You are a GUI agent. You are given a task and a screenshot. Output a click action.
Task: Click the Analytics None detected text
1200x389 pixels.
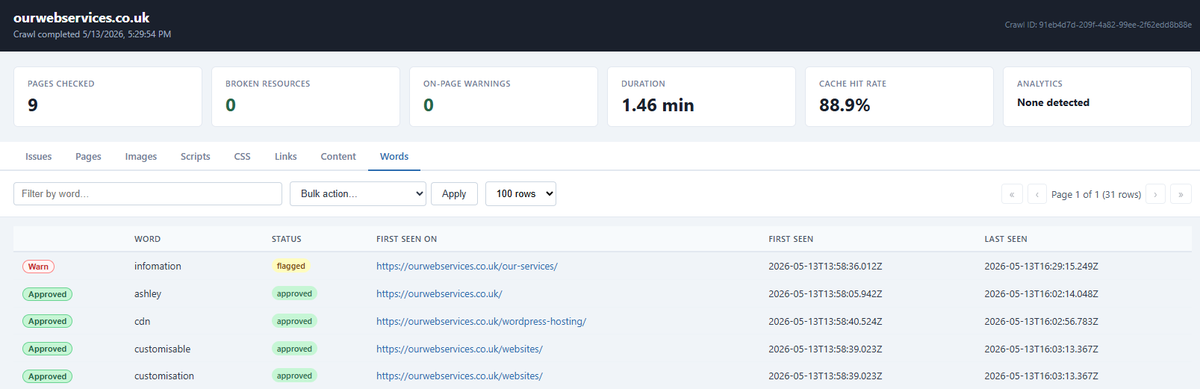coord(1053,102)
